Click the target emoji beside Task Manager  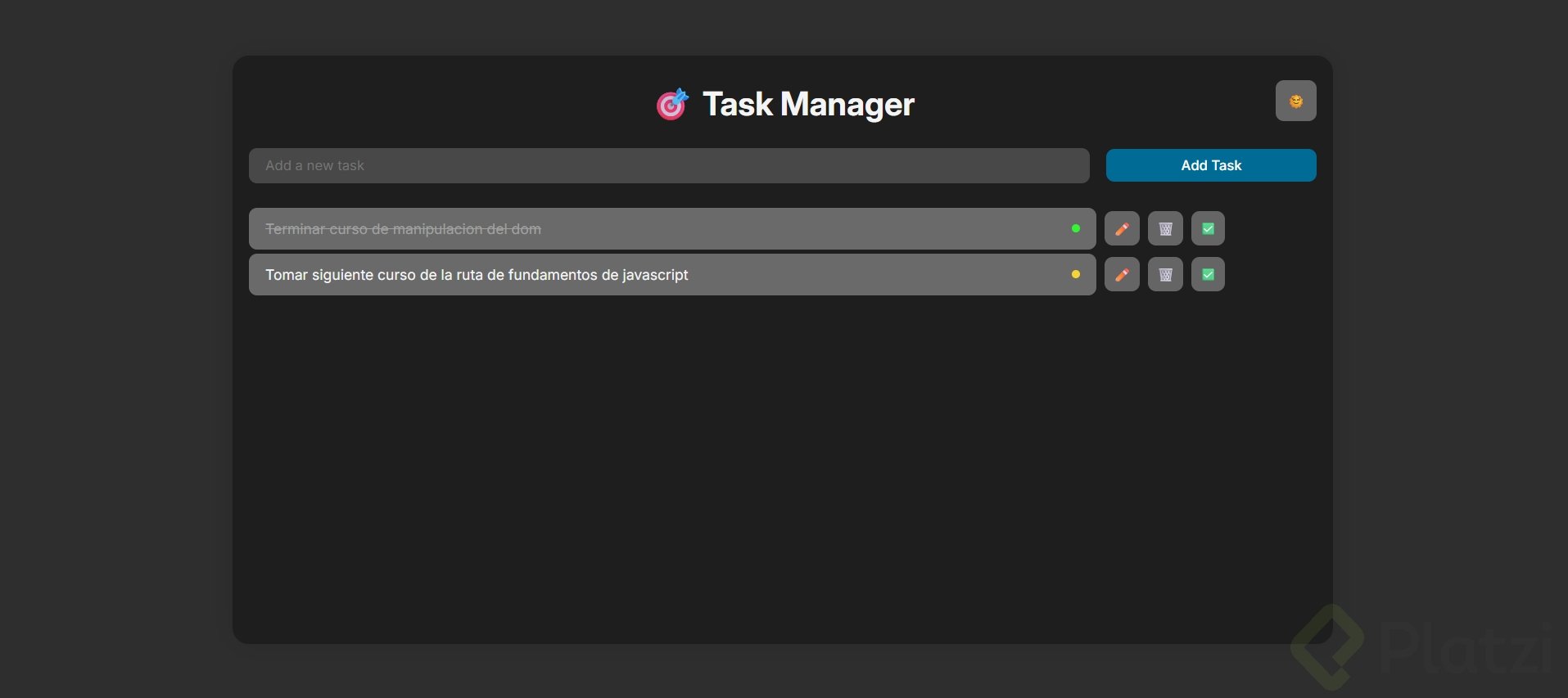coord(672,104)
